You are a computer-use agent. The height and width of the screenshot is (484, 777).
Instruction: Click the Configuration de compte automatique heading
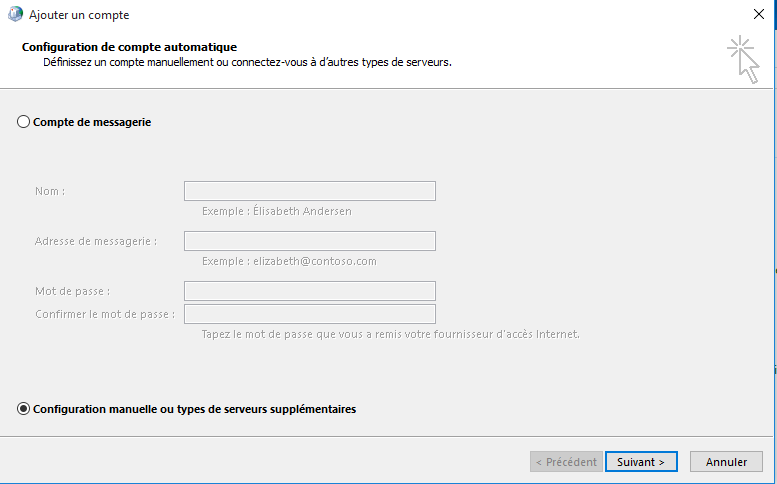click(x=129, y=47)
